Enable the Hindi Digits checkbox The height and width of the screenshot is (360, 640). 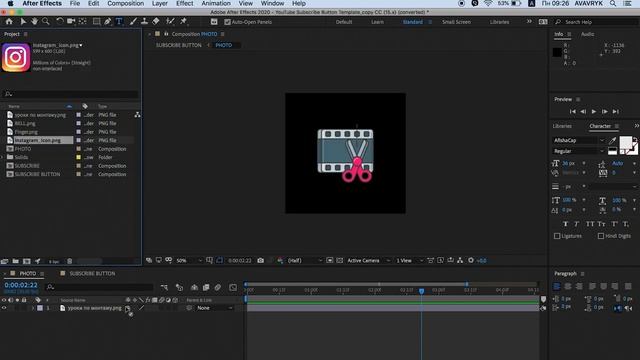(601, 236)
